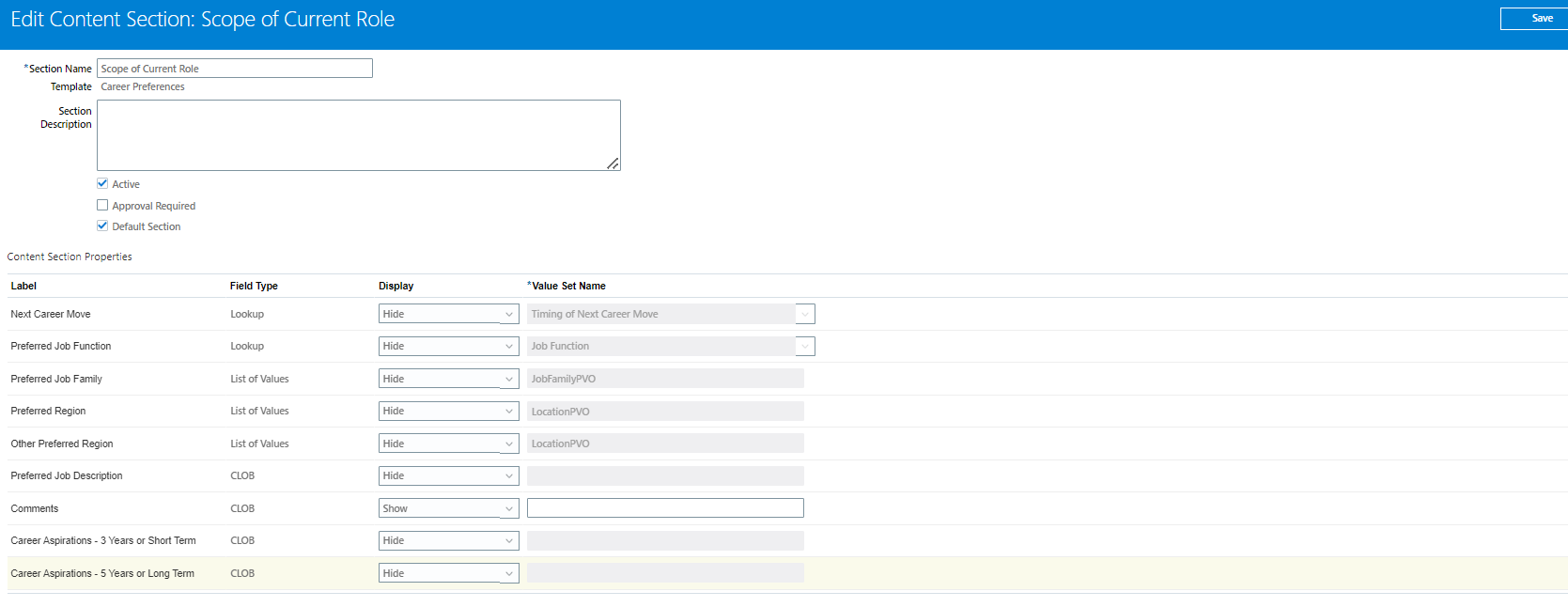Toggle the Default Section checkbox
1568x607 pixels.
tap(102, 226)
